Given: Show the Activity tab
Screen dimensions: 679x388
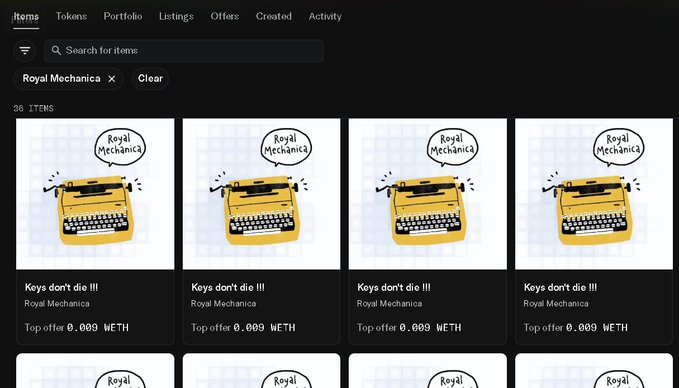Looking at the screenshot, I should point(325,16).
